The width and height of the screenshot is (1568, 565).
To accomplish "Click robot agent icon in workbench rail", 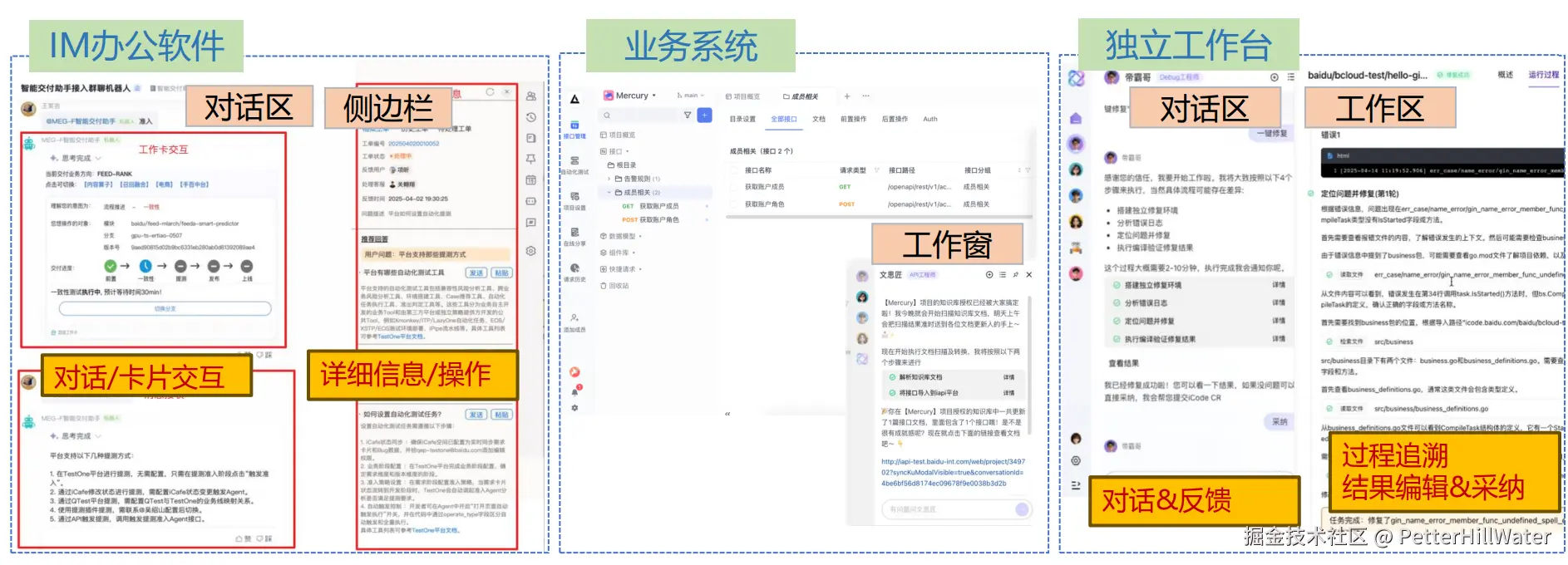I will pyautogui.click(x=1076, y=248).
